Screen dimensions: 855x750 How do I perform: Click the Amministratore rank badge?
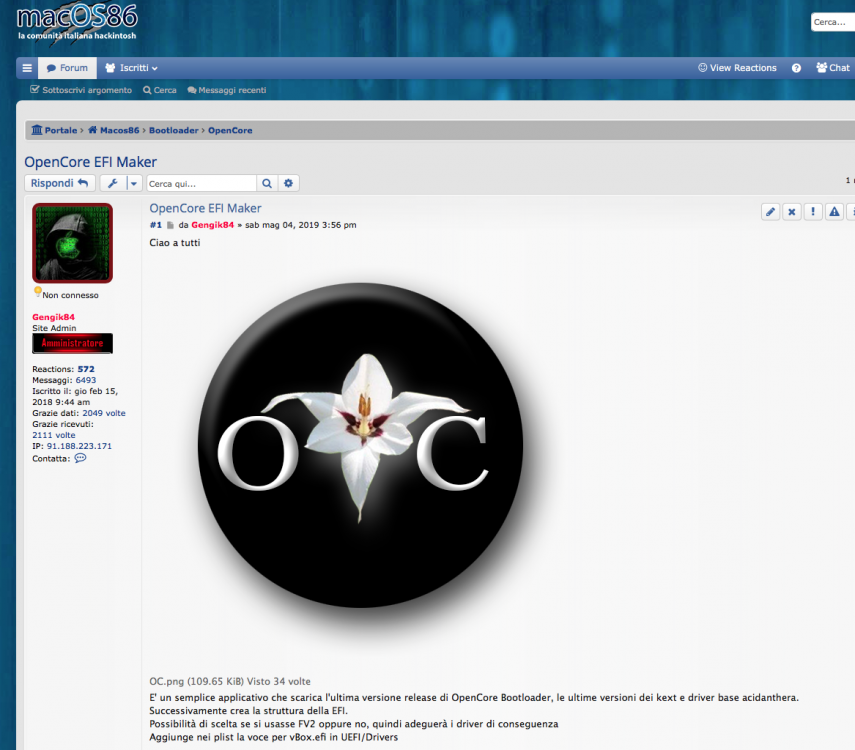pos(73,344)
